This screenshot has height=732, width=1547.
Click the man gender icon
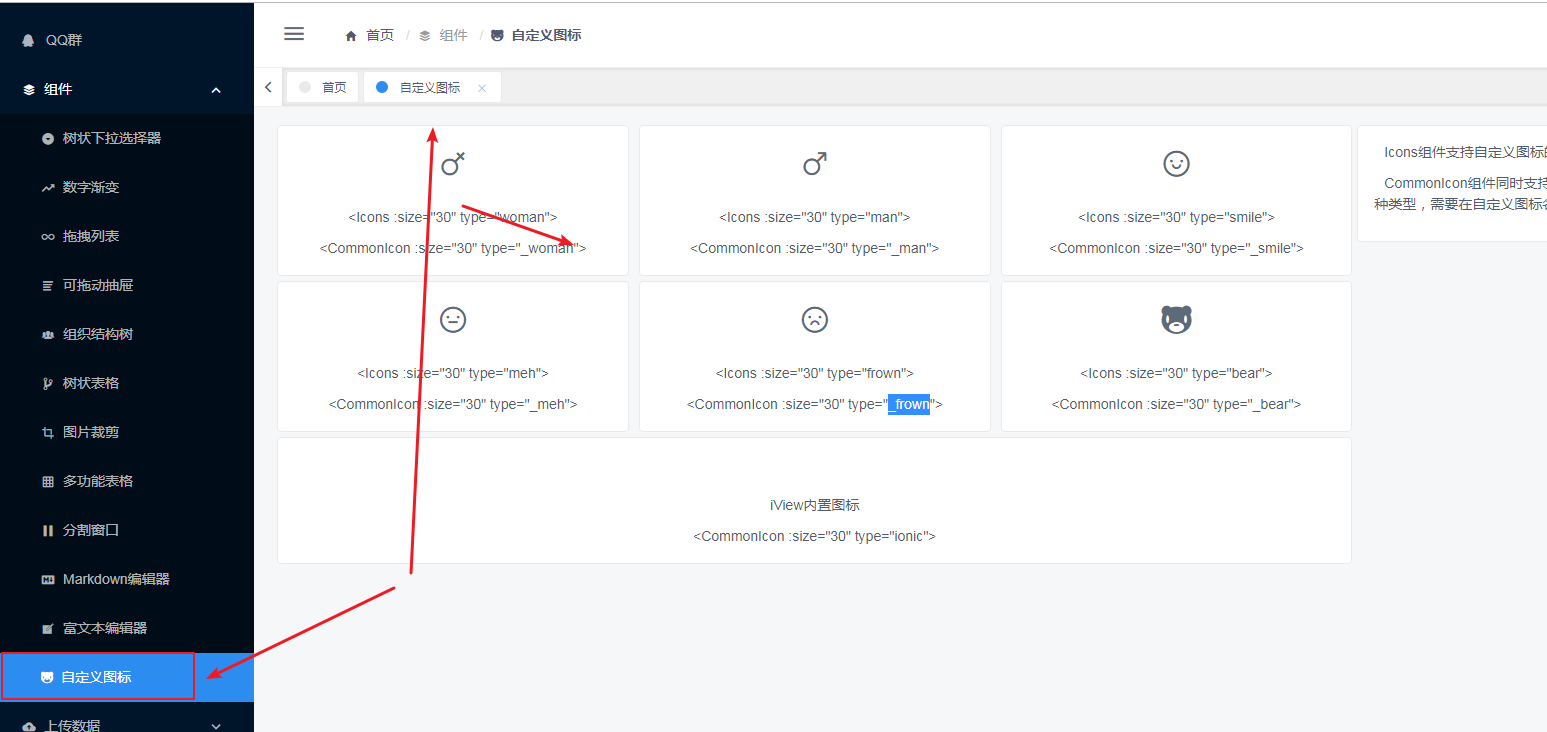coord(814,163)
